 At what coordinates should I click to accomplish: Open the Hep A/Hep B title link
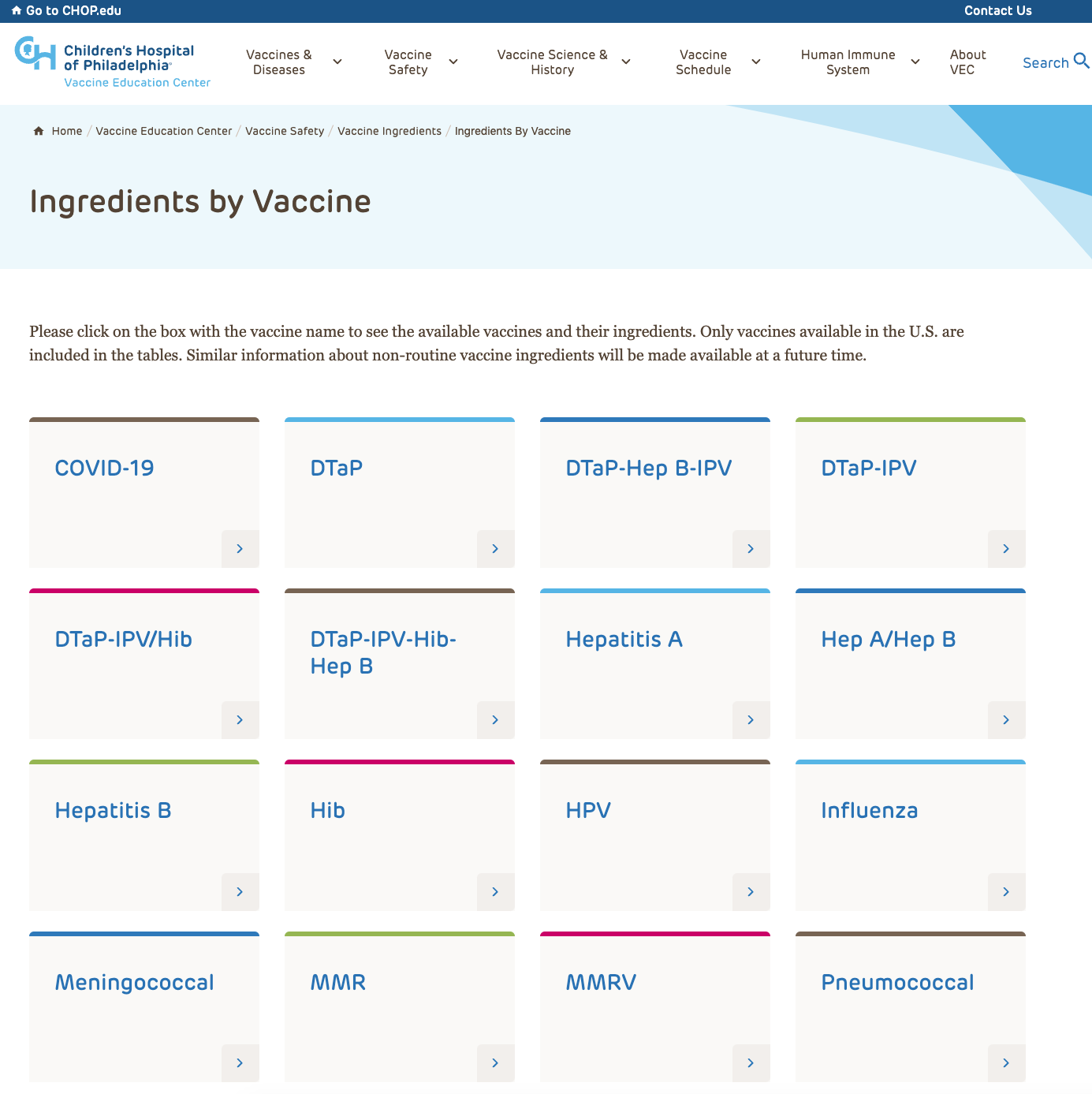[x=889, y=639]
